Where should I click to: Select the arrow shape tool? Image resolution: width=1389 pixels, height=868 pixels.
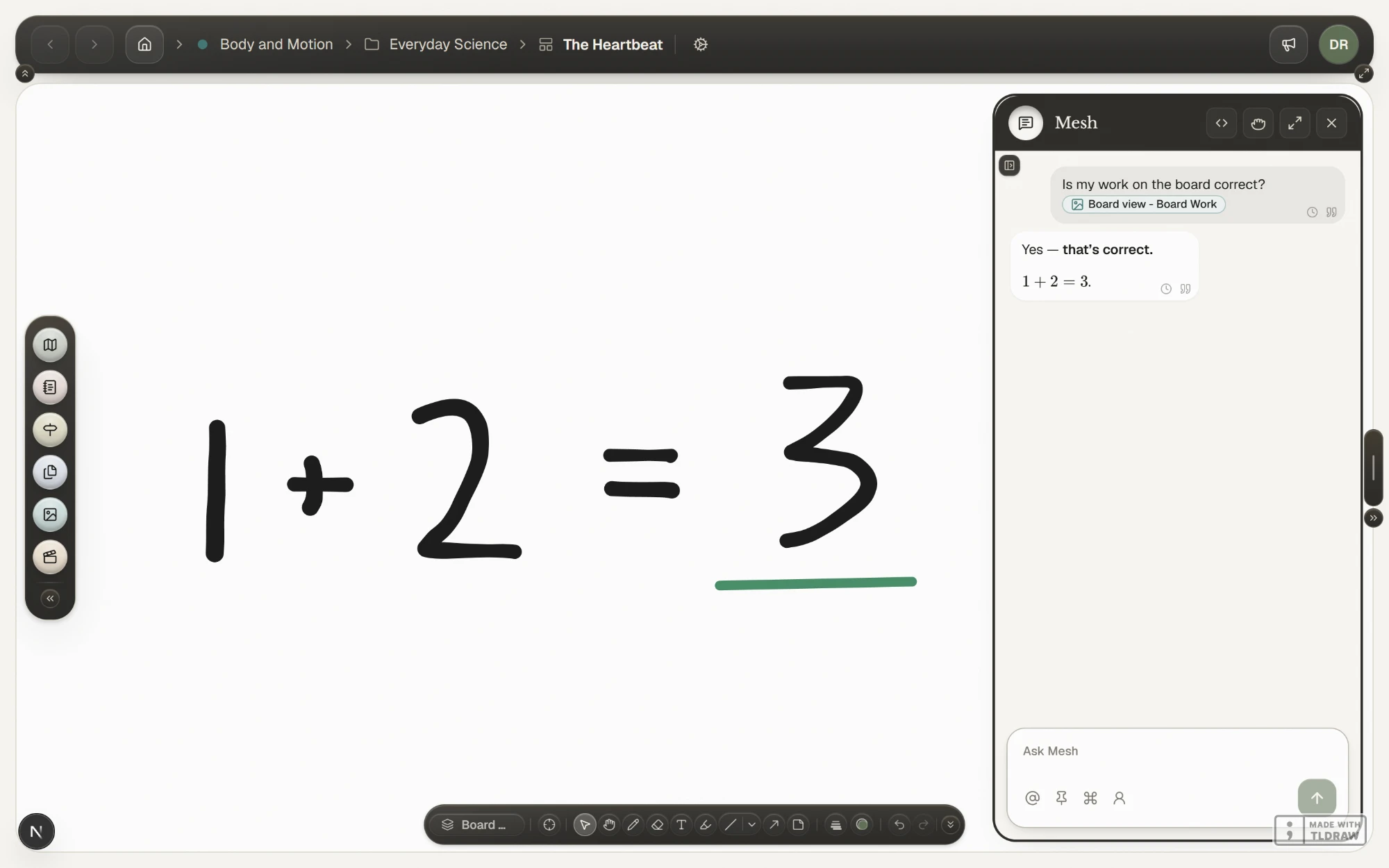774,824
